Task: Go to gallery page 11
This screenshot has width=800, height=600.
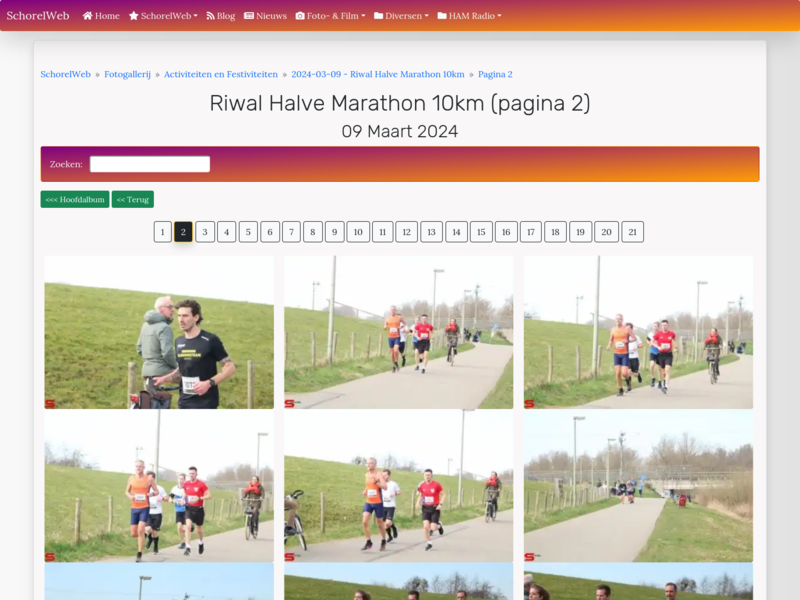Action: (383, 232)
